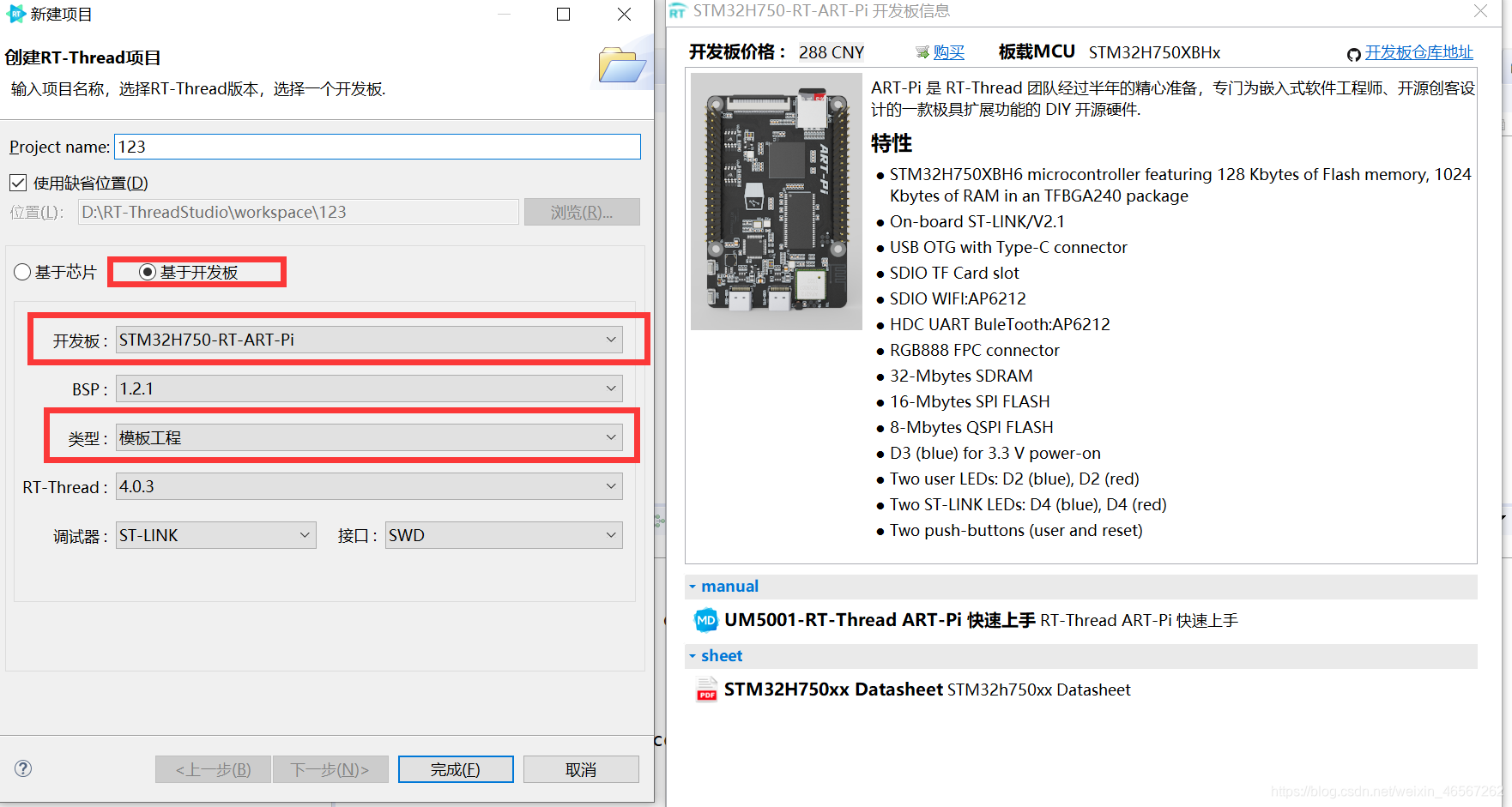Open the 购买 link
The width and height of the screenshot is (1512, 807).
point(949,52)
